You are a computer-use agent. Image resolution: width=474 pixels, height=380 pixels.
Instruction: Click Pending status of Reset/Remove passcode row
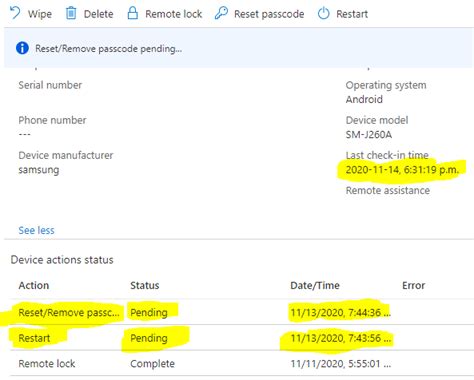click(x=149, y=313)
